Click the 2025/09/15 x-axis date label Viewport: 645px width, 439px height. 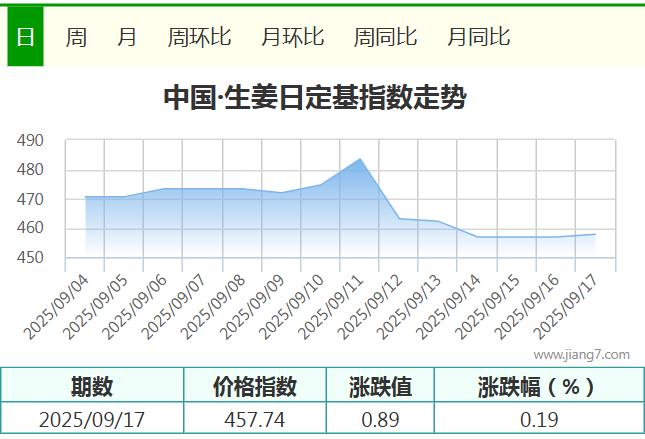point(487,307)
